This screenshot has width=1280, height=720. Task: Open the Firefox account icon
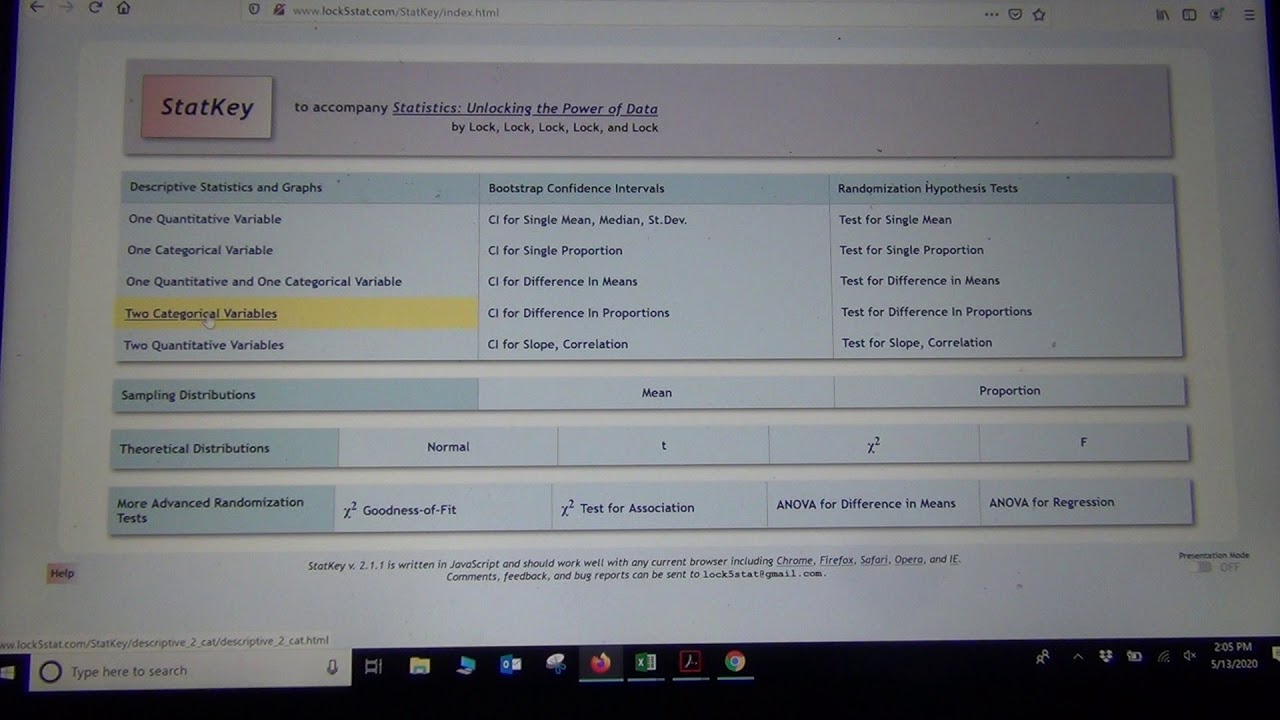pyautogui.click(x=1217, y=15)
